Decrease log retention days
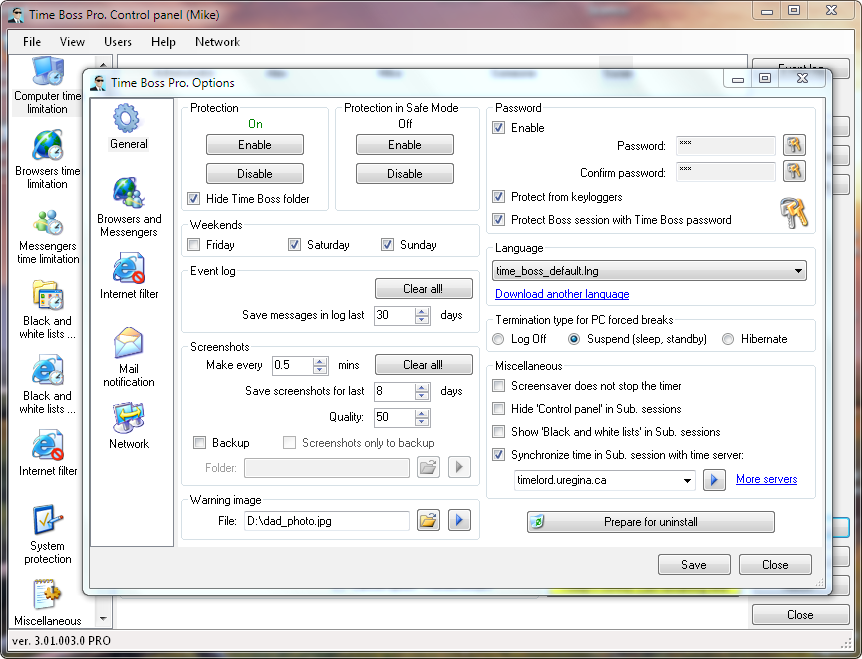The image size is (862, 659). pos(422,319)
